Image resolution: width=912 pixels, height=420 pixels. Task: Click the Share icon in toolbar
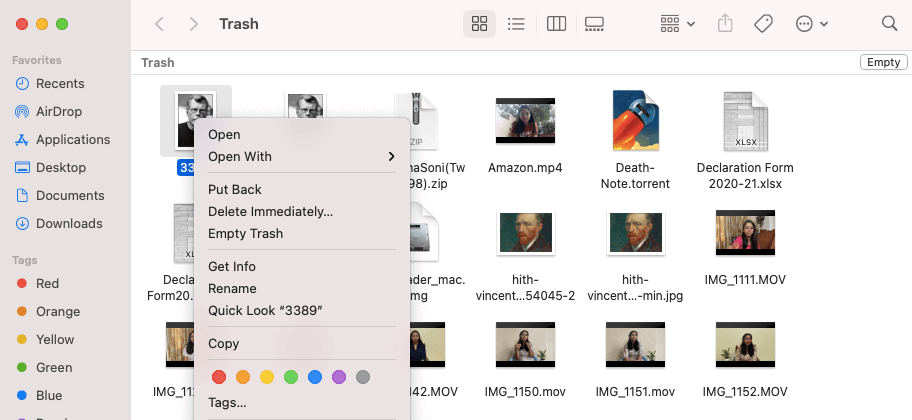(726, 24)
